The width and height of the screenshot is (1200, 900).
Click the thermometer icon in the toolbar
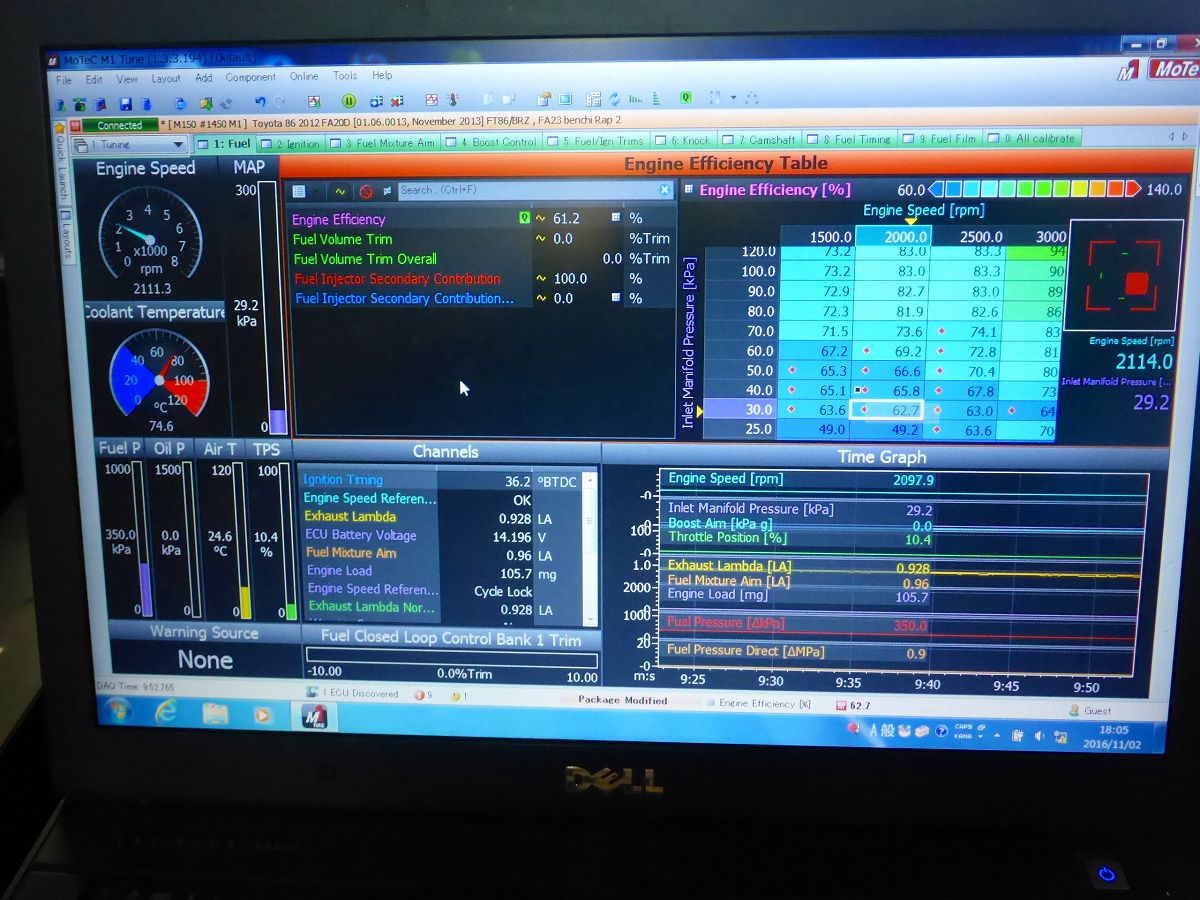coord(452,100)
